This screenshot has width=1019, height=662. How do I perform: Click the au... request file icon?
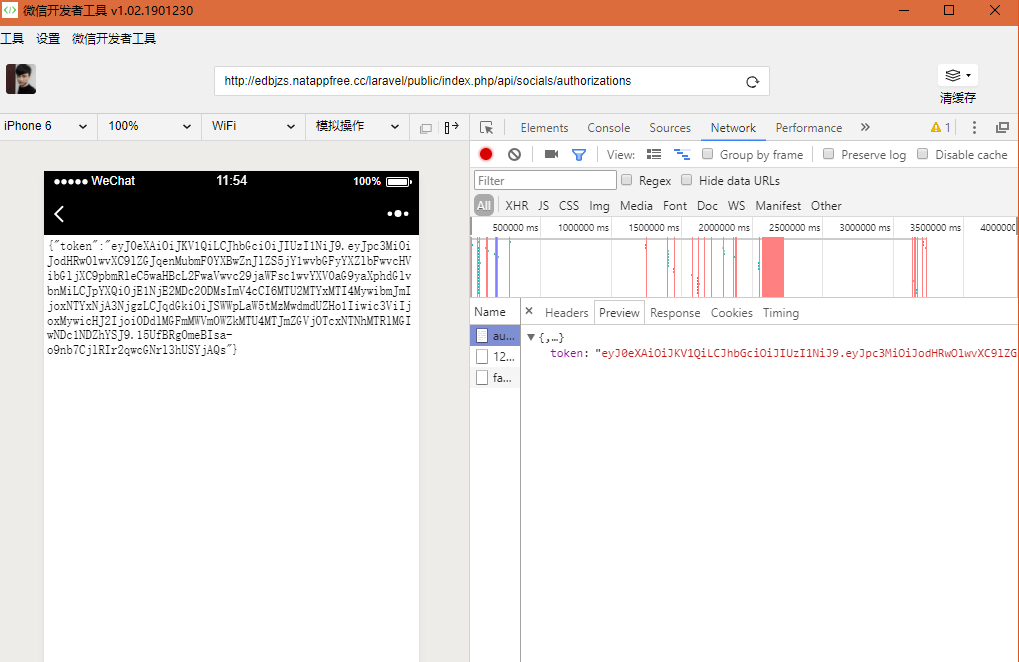pyautogui.click(x=482, y=336)
